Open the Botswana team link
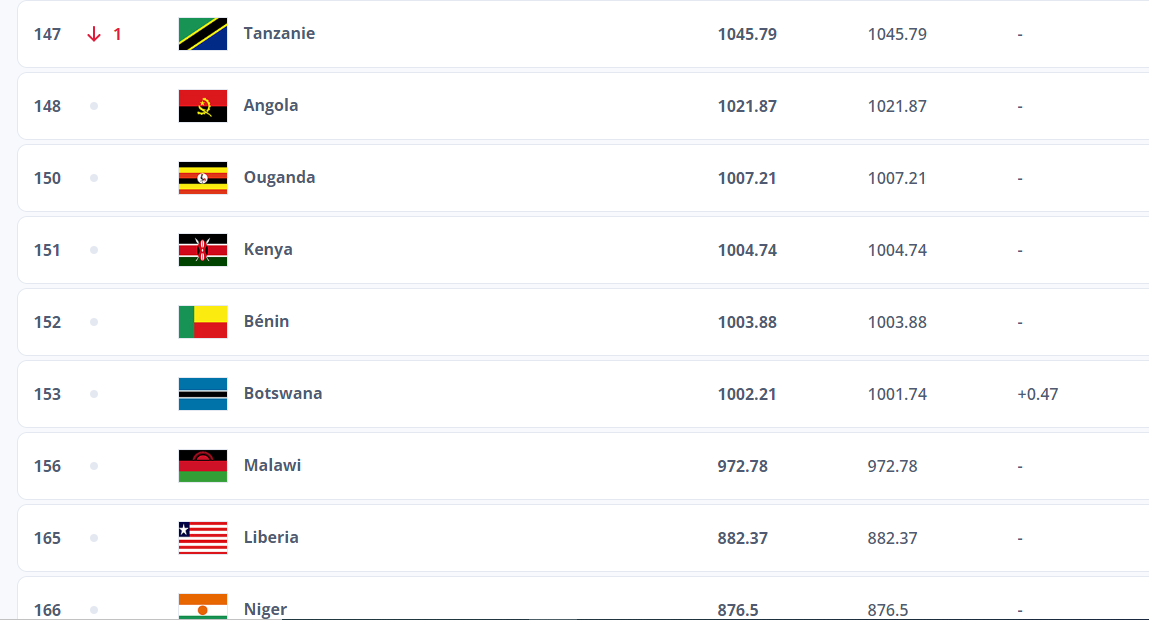This screenshot has height=620, width=1149. pos(283,393)
